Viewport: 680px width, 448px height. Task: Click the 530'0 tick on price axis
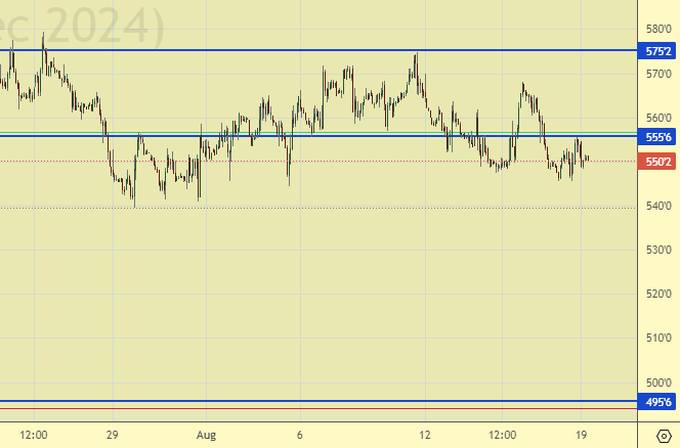point(657,249)
